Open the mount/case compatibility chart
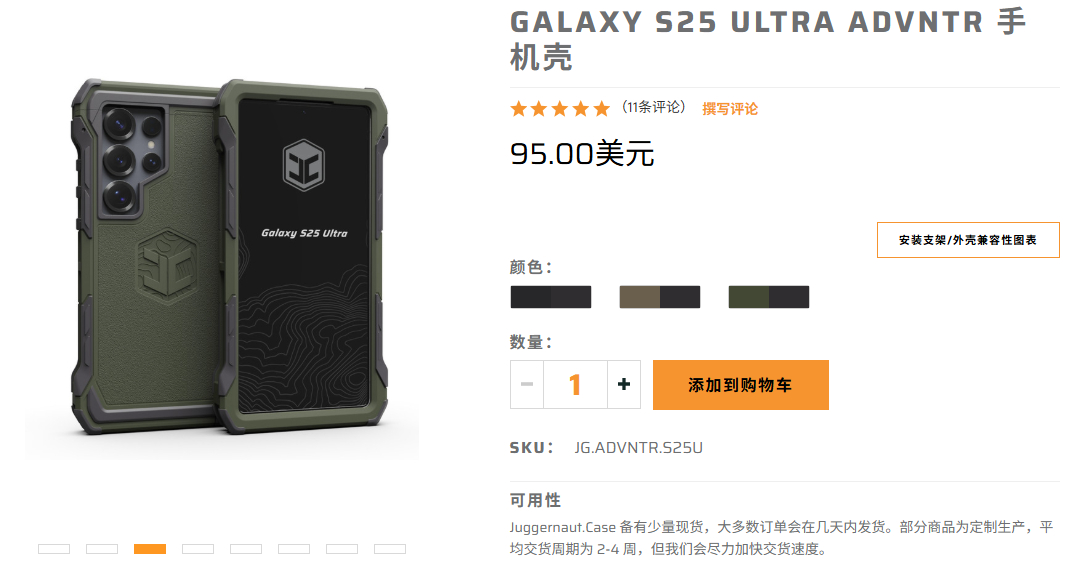The height and width of the screenshot is (572, 1085). [x=968, y=240]
